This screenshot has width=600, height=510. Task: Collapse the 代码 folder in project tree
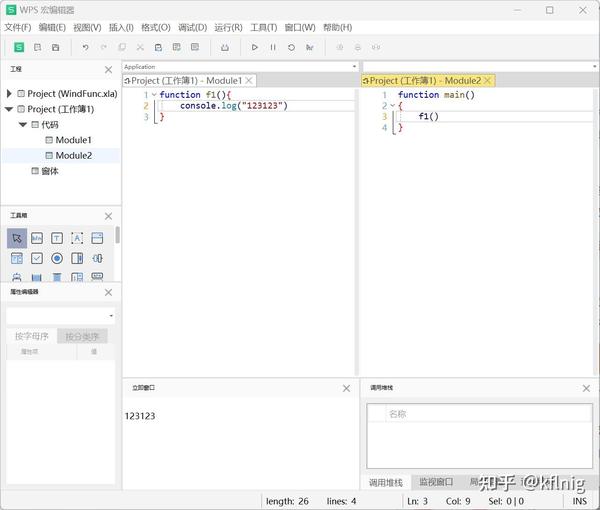pyautogui.click(x=23, y=125)
